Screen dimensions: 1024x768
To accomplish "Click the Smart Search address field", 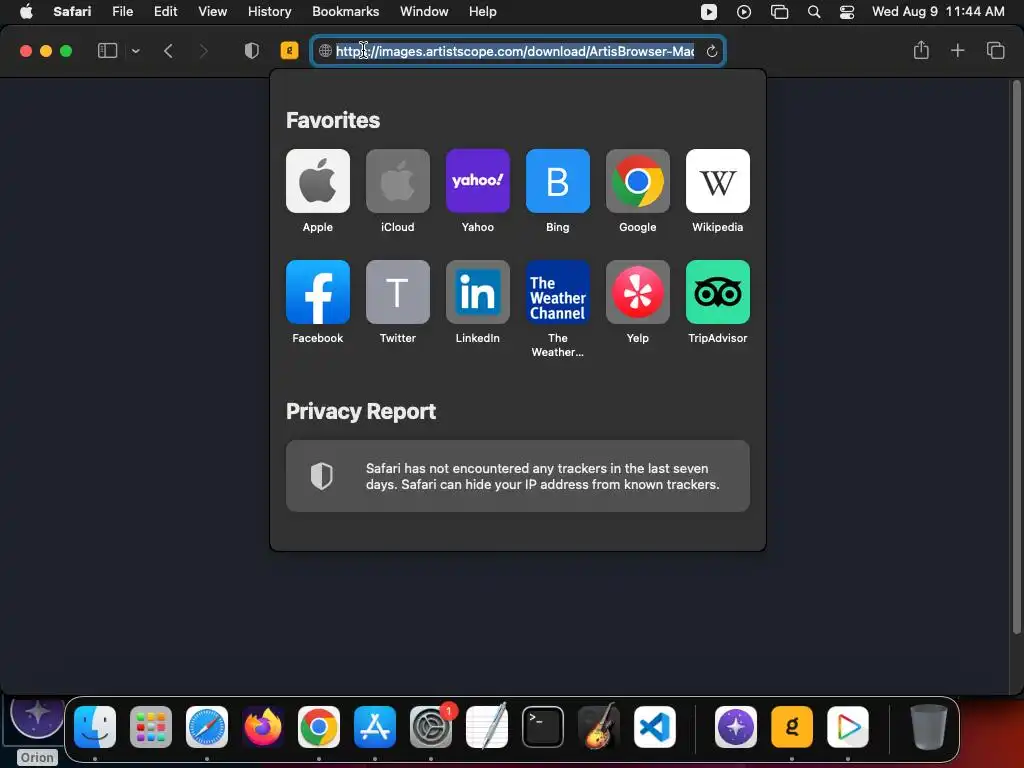I will (518, 51).
